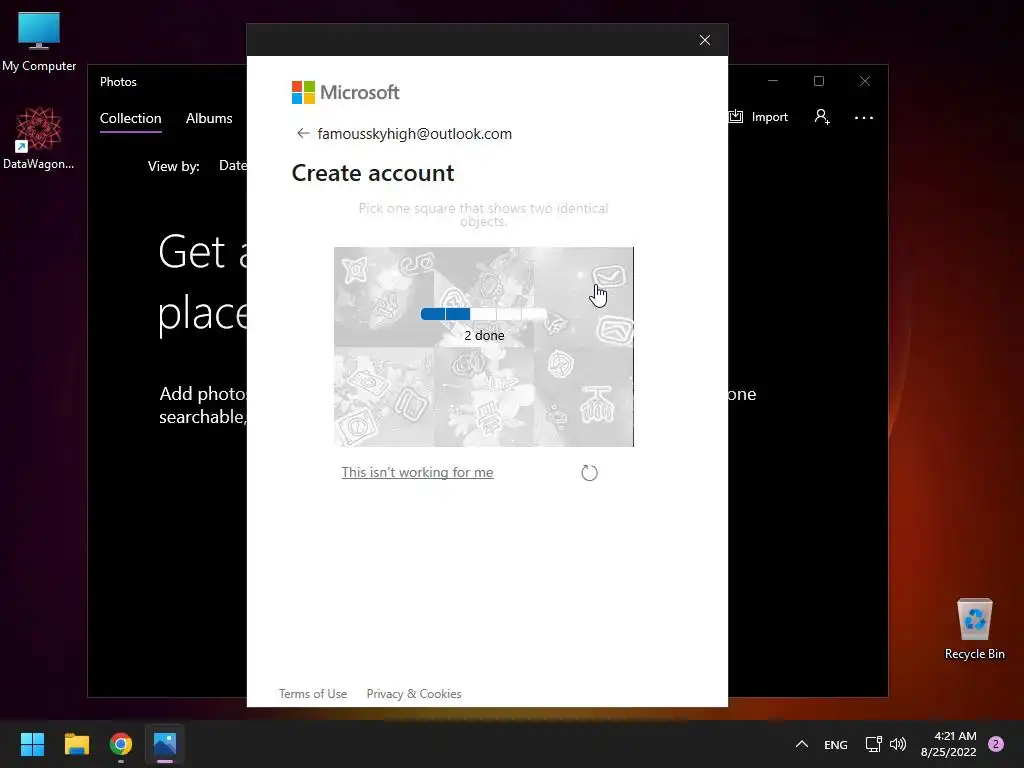Open Google Chrome from the taskbar
The height and width of the screenshot is (768, 1024).
pos(121,744)
